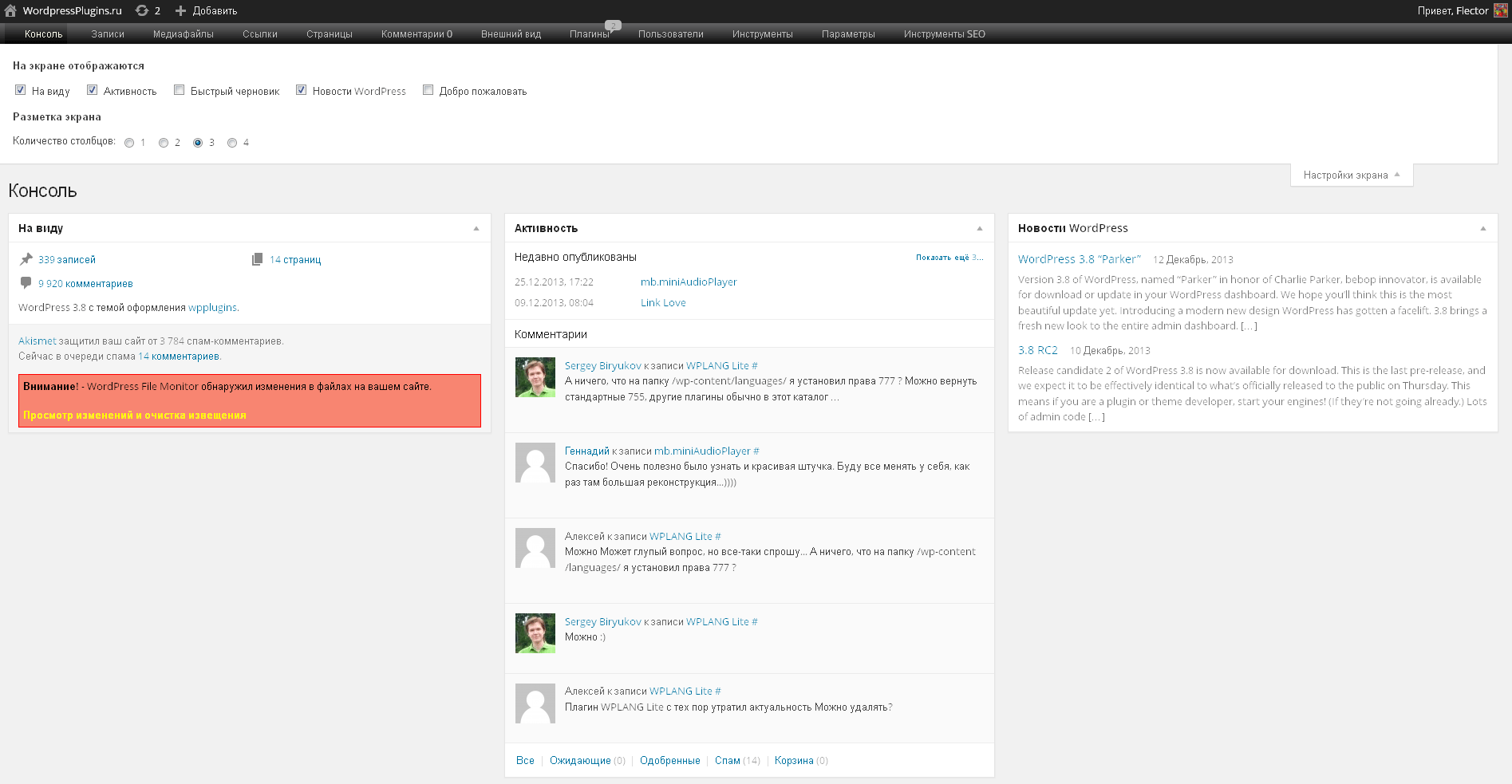Click the plus icon beside Добавить

pos(180,10)
